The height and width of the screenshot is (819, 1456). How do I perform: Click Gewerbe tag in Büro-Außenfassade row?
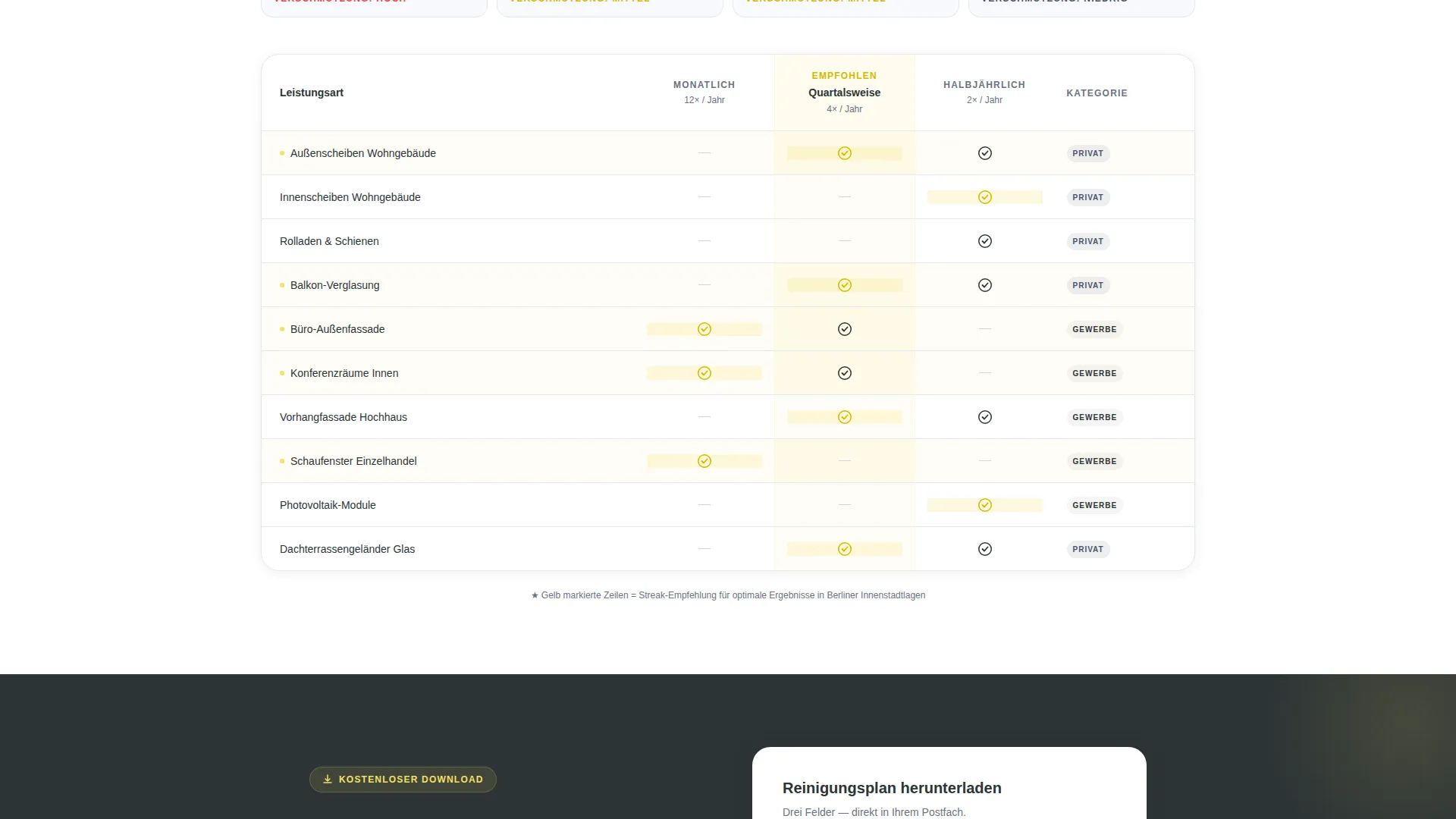pyautogui.click(x=1094, y=329)
